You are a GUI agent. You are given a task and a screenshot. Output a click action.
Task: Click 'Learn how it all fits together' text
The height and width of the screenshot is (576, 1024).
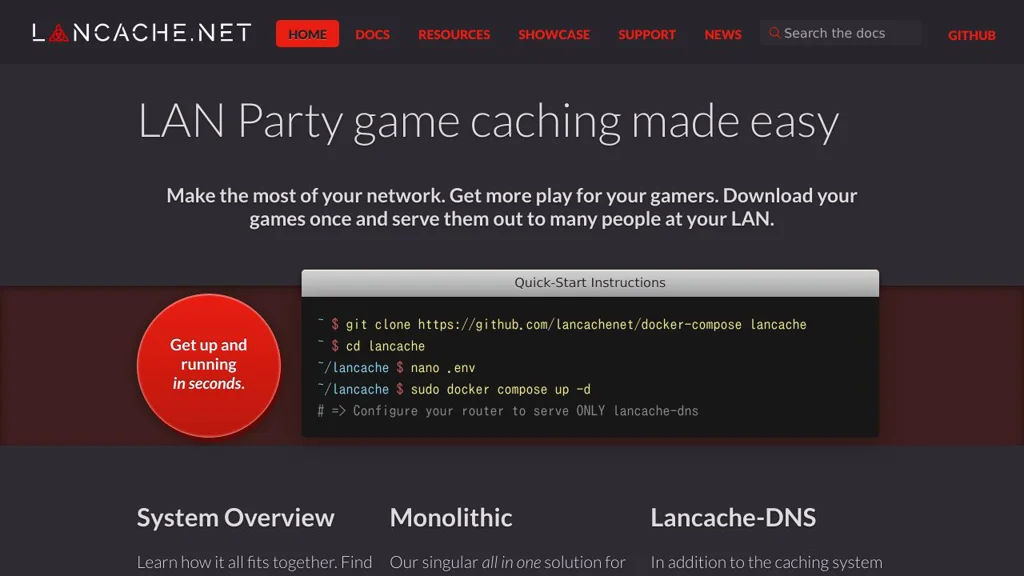tap(254, 562)
